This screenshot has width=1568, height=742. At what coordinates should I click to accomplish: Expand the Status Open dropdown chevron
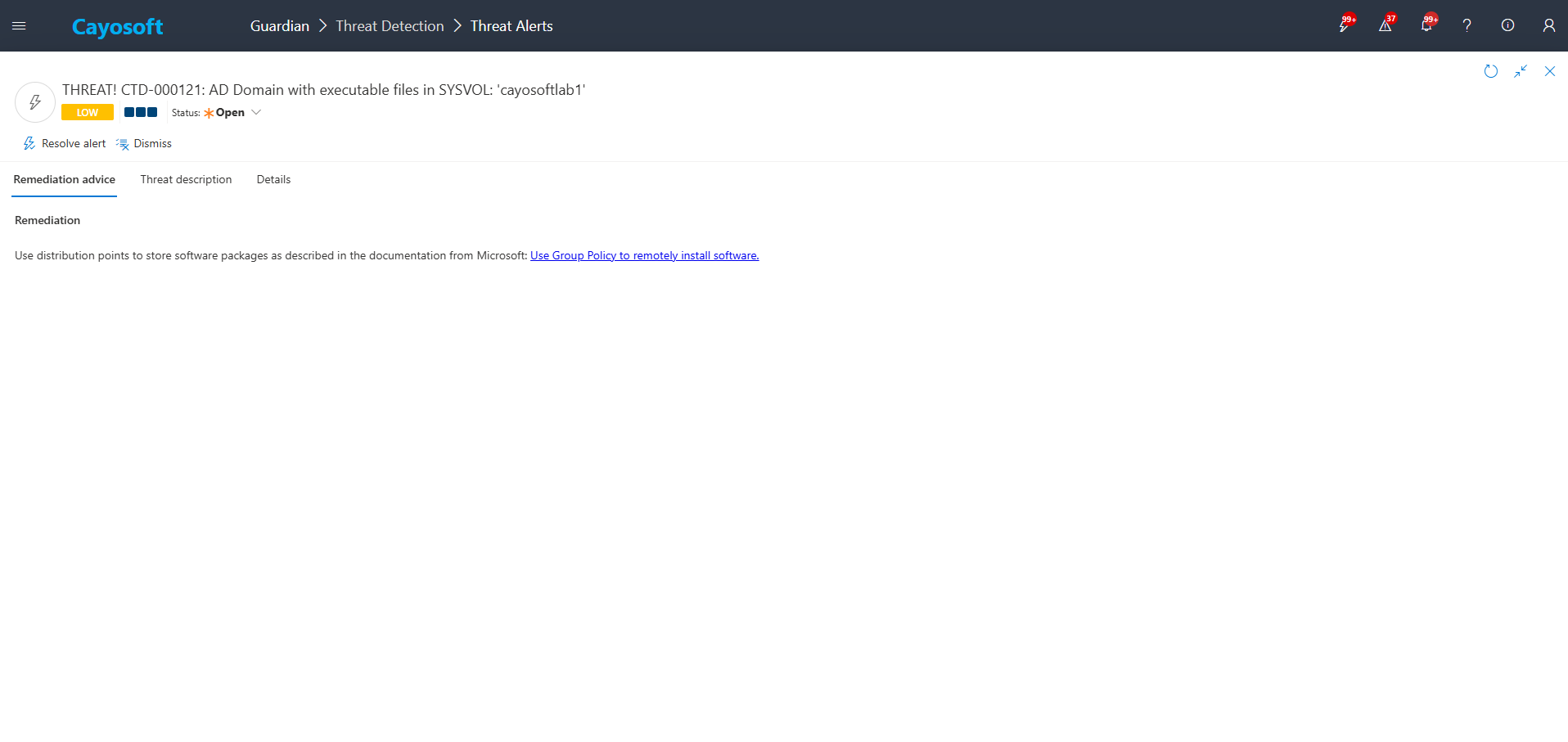(x=256, y=113)
